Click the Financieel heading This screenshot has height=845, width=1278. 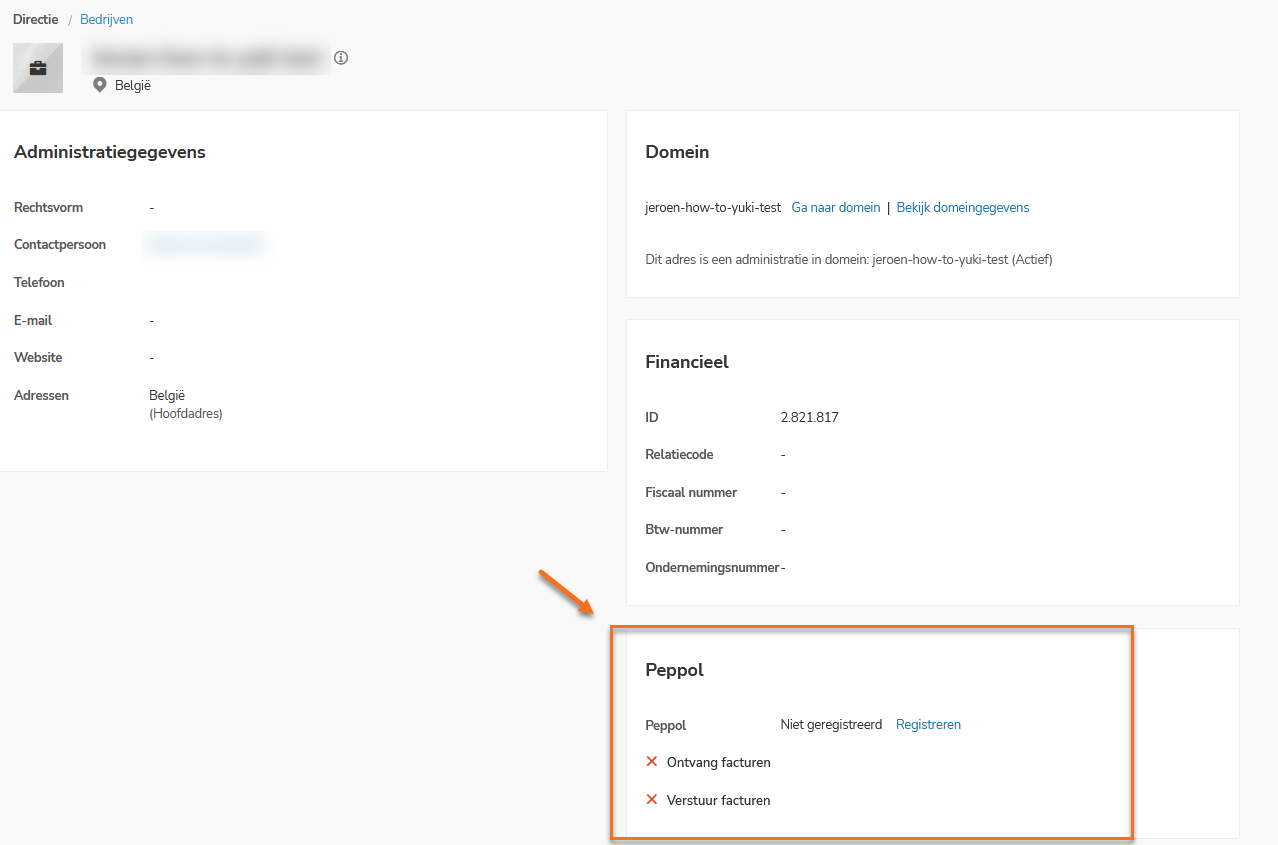[687, 362]
